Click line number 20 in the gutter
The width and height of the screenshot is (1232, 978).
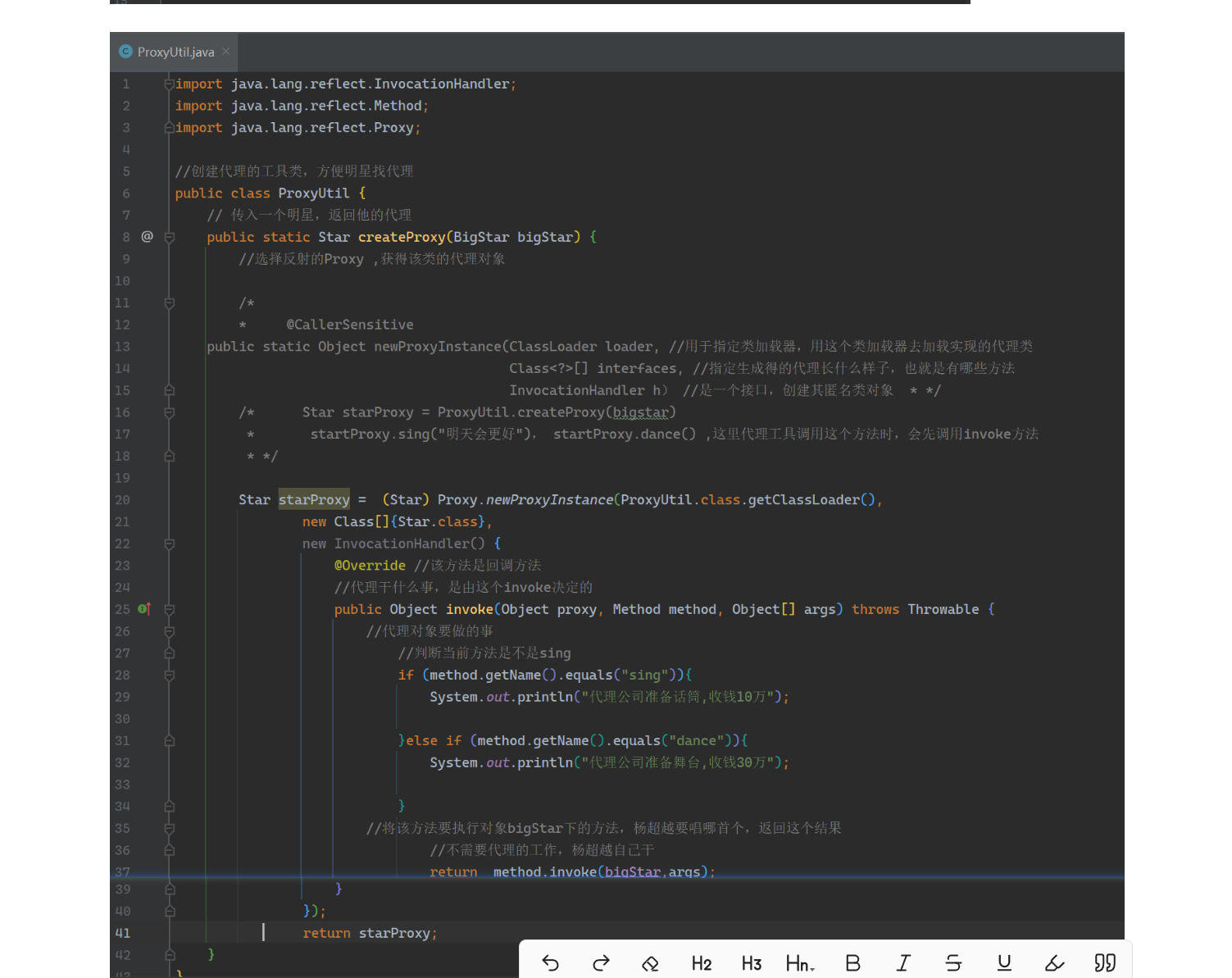pyautogui.click(x=122, y=500)
